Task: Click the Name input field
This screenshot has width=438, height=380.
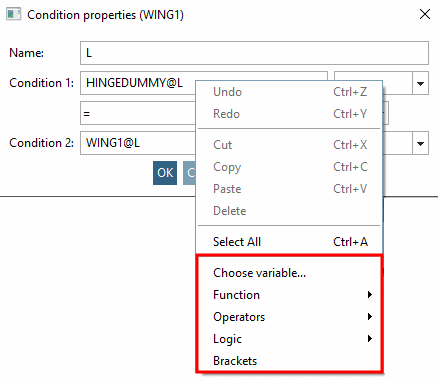Action: [254, 53]
